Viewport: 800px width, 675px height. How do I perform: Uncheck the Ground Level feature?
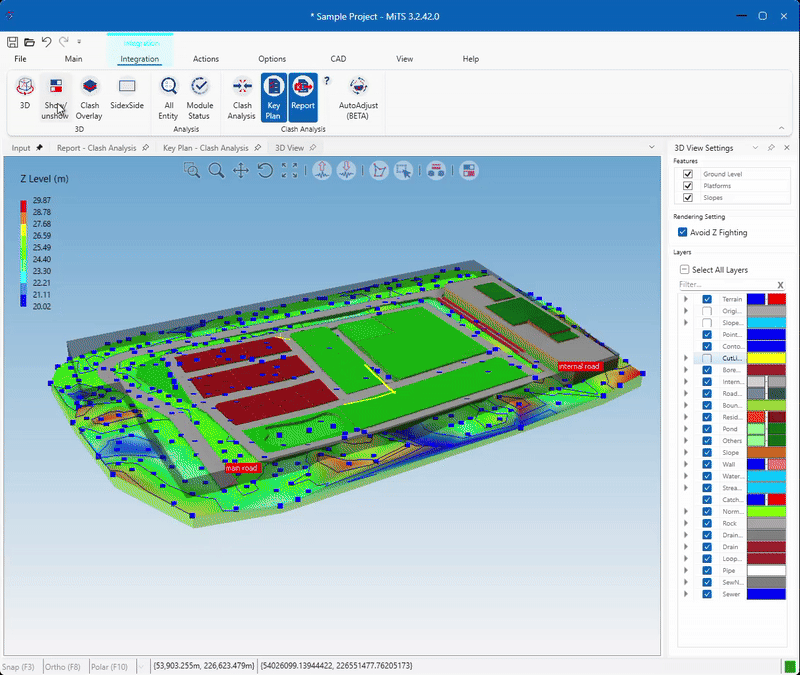688,174
